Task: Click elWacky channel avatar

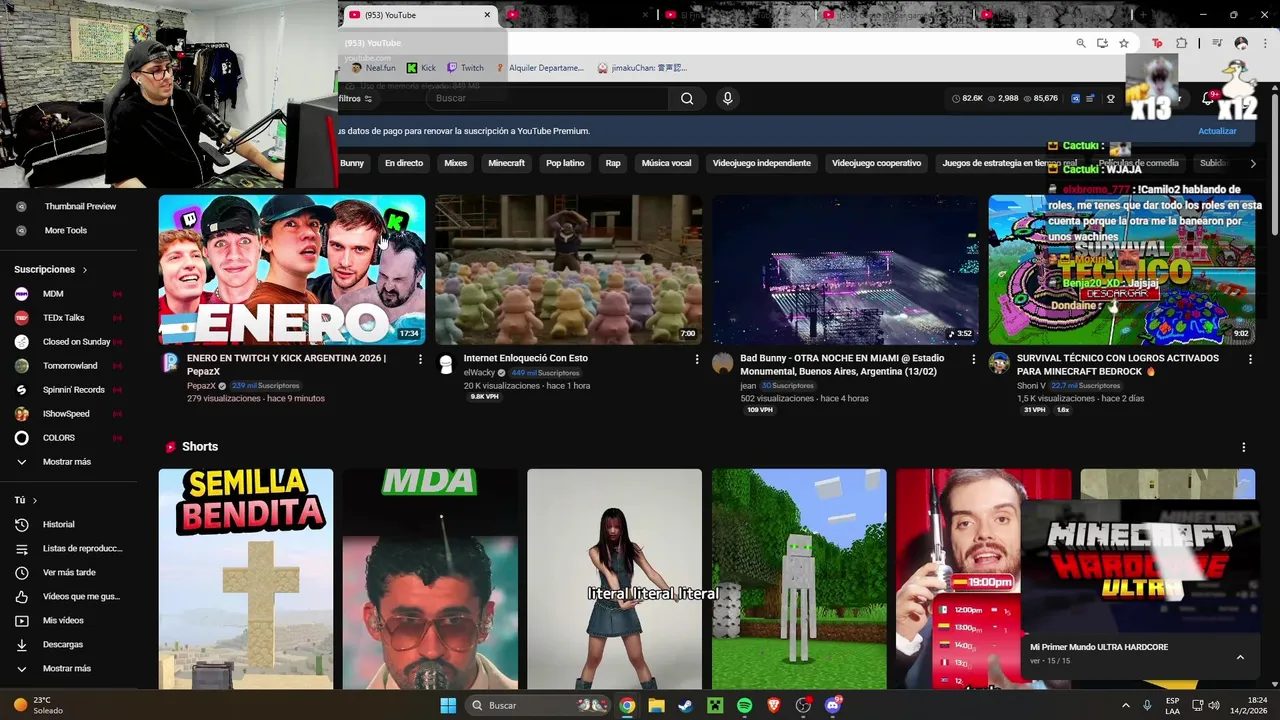Action: pos(446,364)
